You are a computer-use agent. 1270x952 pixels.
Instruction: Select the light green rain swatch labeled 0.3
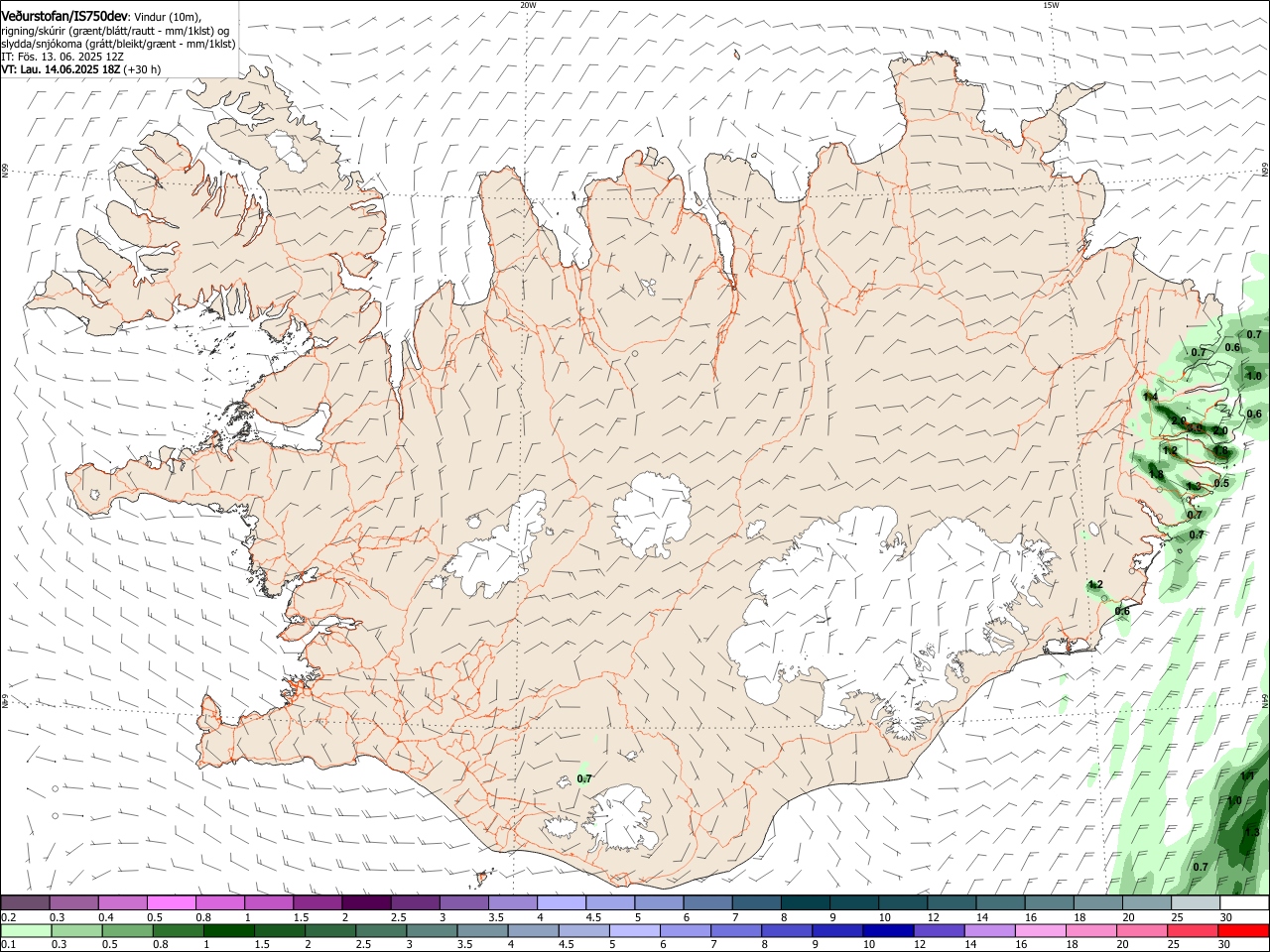(x=76, y=930)
